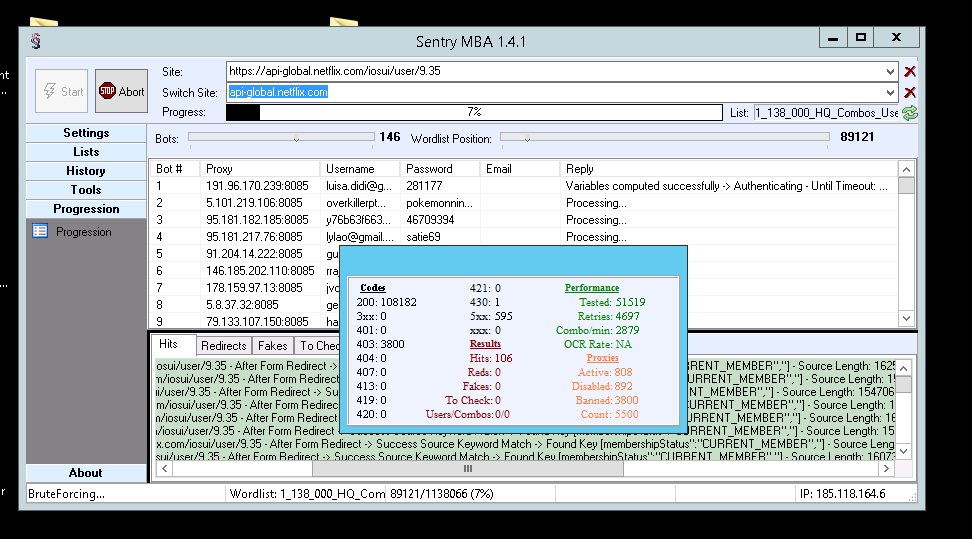Click the 7% progress bar
The width and height of the screenshot is (972, 539).
point(474,112)
